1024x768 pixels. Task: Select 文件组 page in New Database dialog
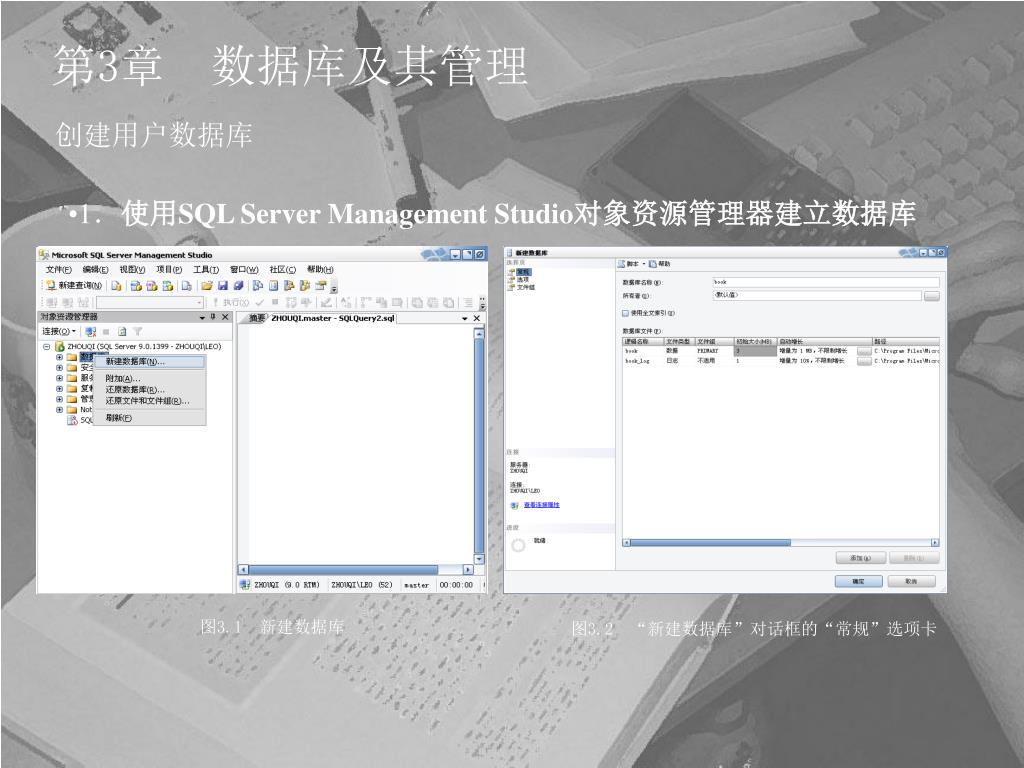click(526, 287)
